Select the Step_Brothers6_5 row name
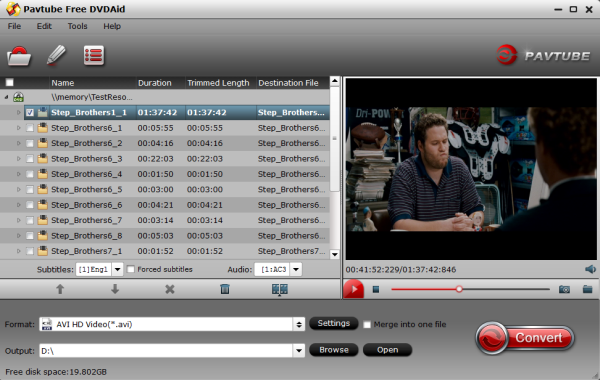The image size is (600, 380). point(87,189)
